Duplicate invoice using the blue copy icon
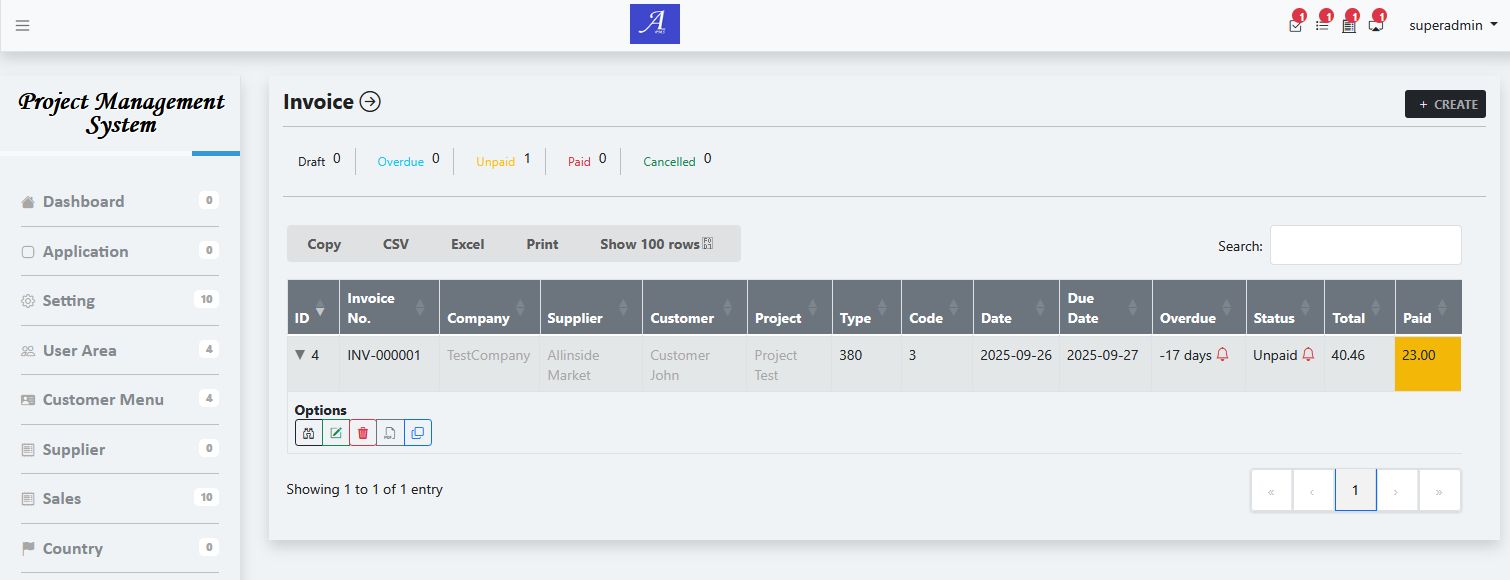This screenshot has height=580, width=1510. click(418, 433)
